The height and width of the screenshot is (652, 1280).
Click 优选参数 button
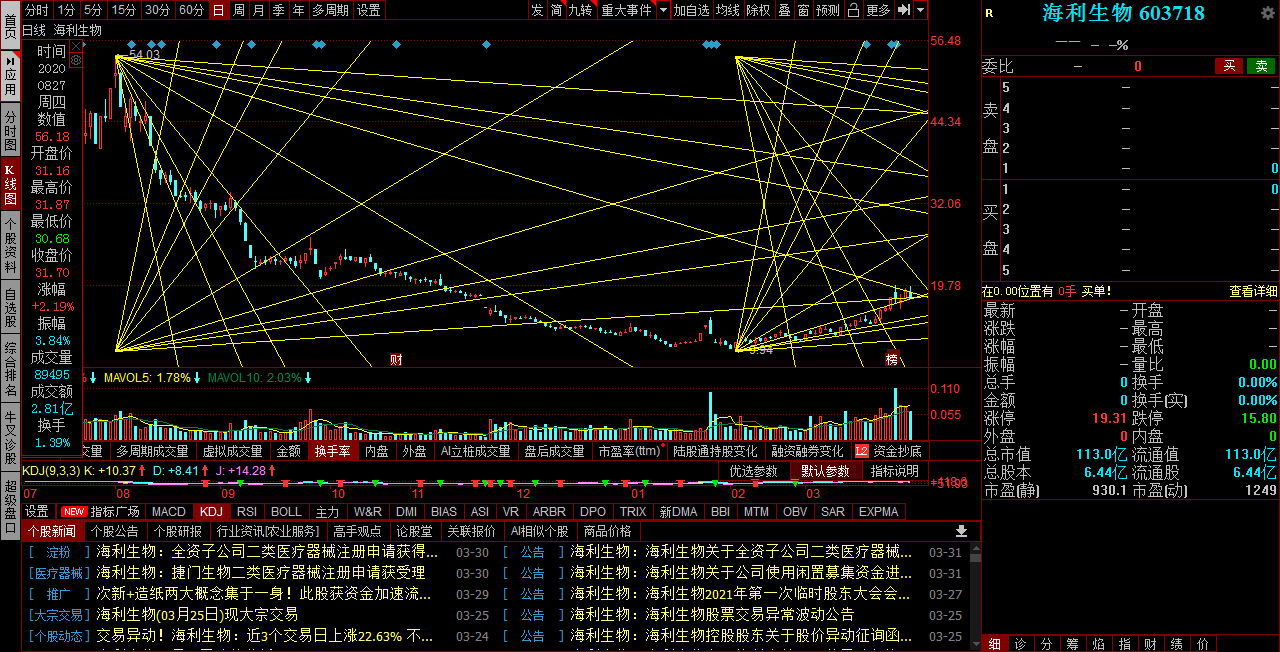(x=754, y=471)
